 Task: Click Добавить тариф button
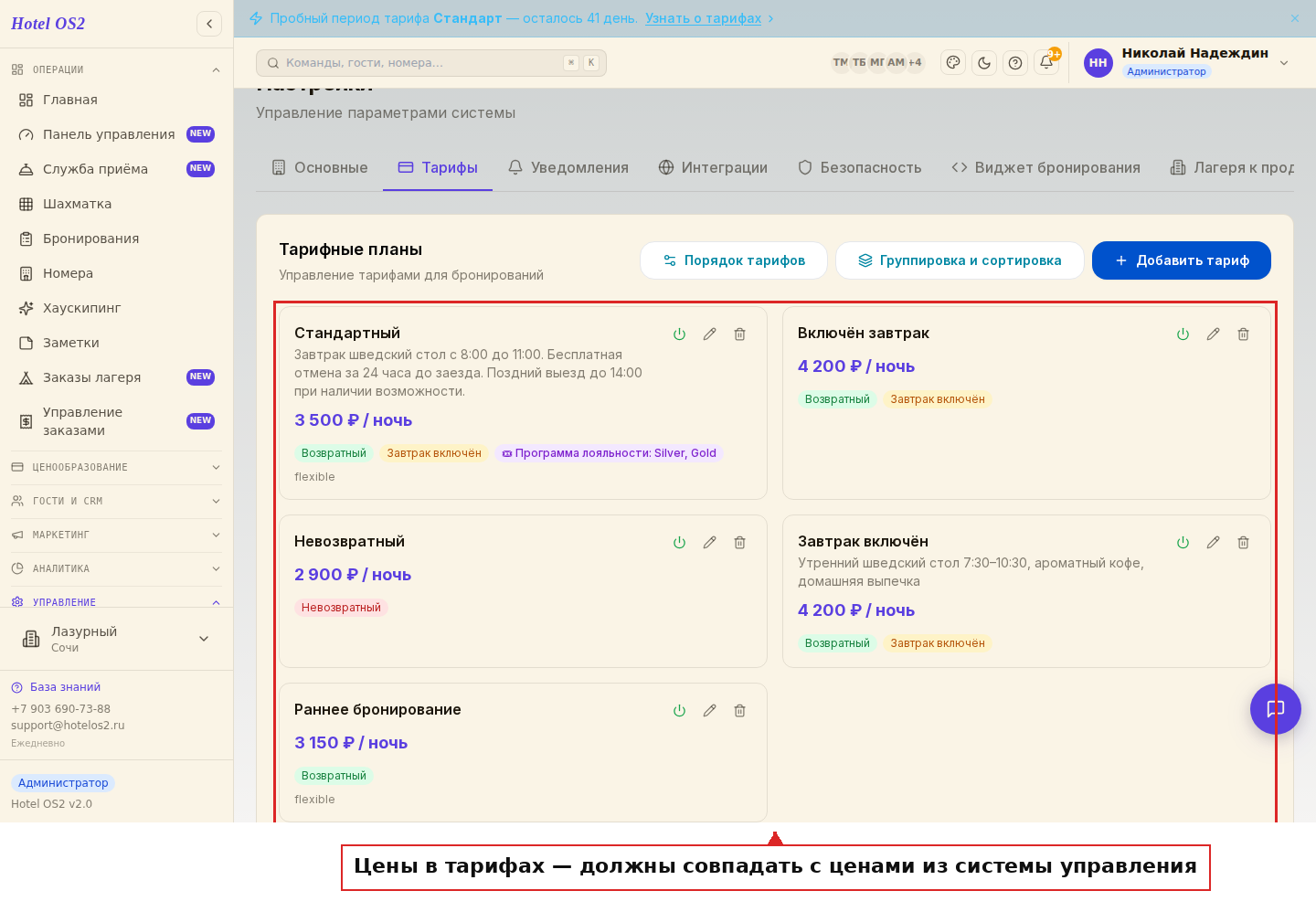[x=1182, y=260]
